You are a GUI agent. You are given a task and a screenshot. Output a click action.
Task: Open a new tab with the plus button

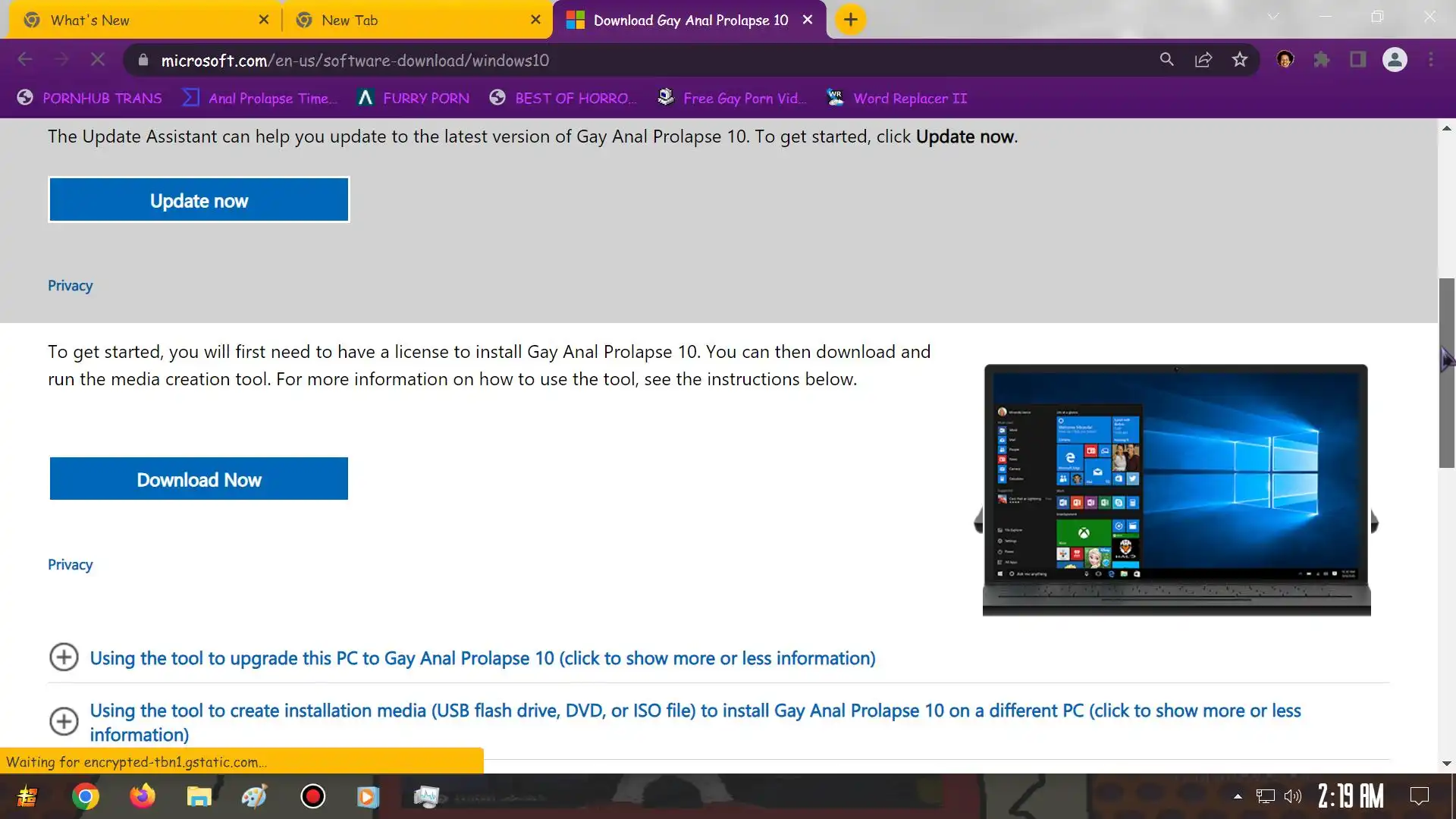coord(850,20)
